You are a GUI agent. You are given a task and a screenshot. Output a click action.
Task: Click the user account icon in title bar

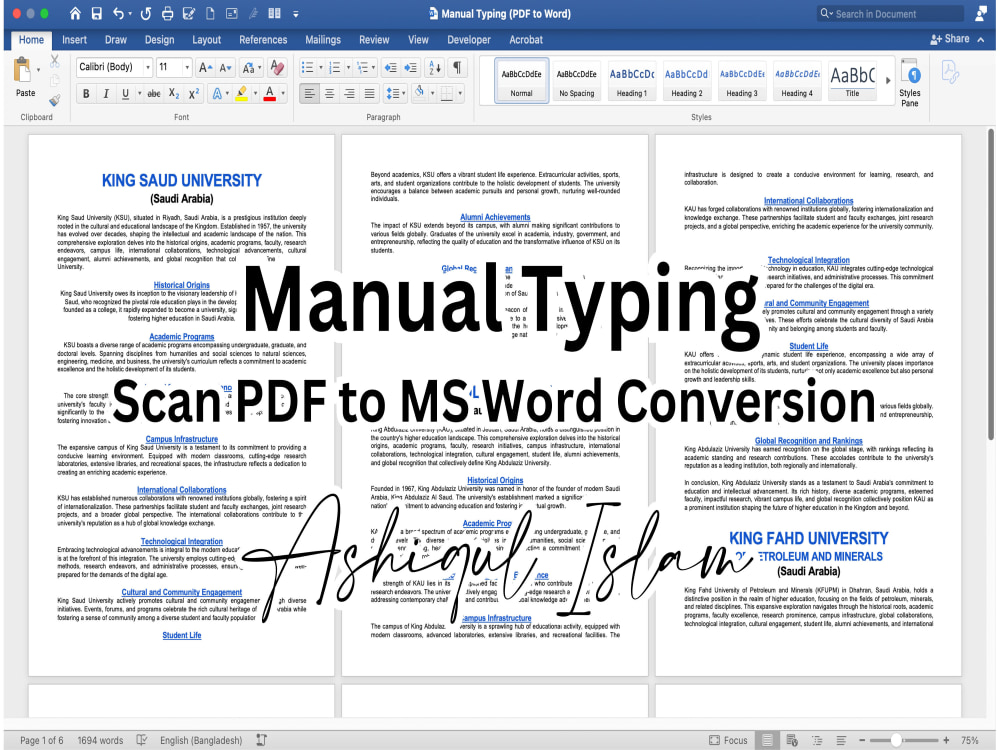pos(982,13)
